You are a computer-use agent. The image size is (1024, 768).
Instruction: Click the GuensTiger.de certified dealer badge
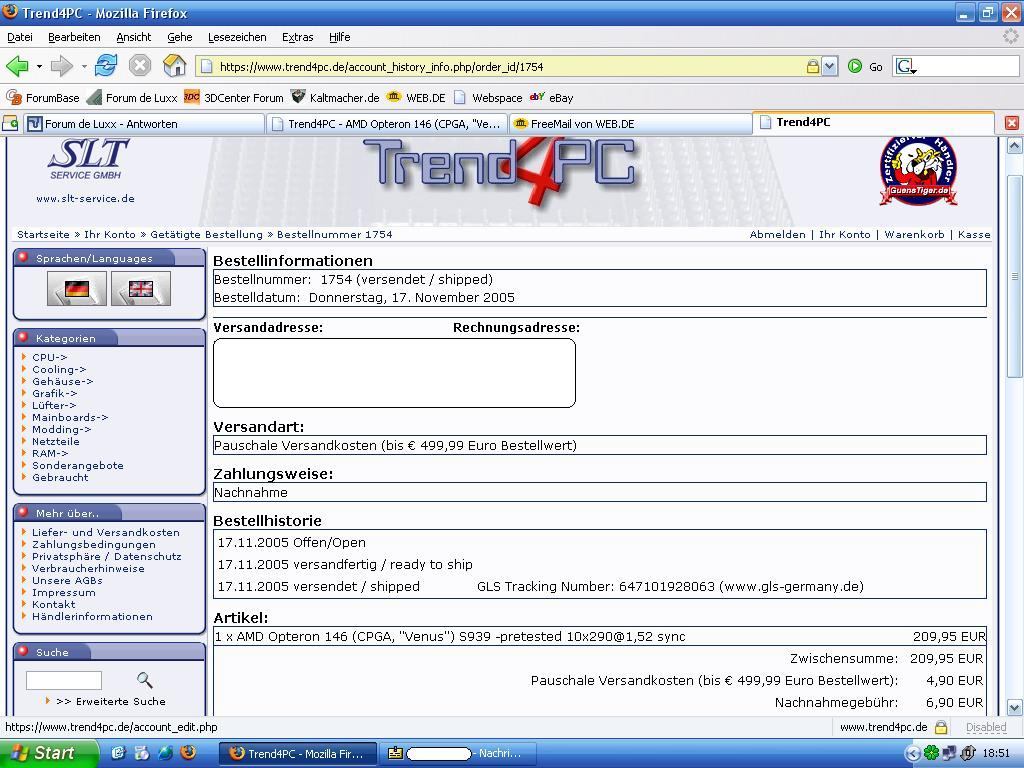coord(918,171)
